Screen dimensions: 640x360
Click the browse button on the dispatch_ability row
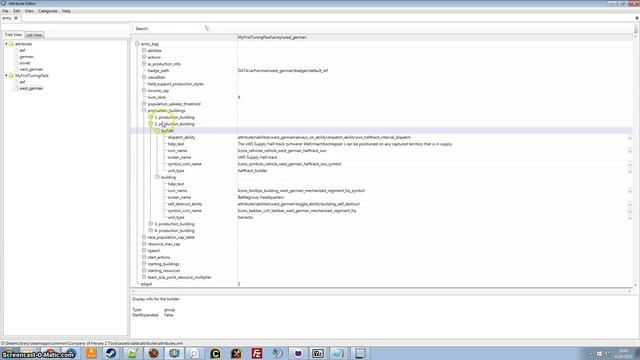(630, 138)
